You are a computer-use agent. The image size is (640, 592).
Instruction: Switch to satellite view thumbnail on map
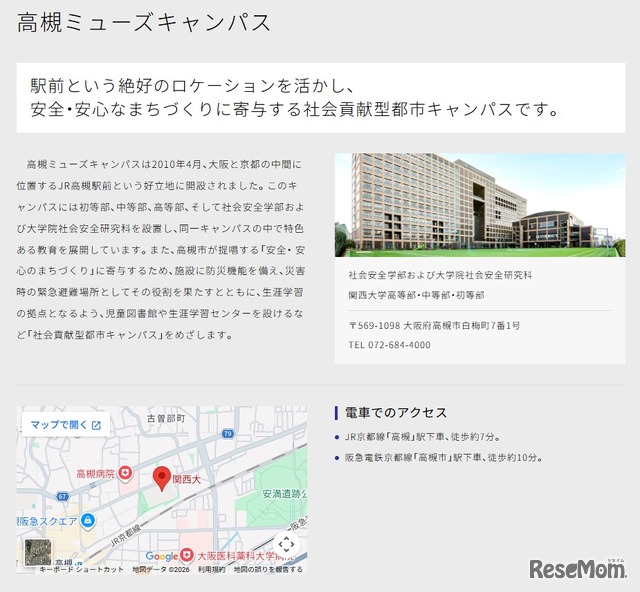pos(38,552)
